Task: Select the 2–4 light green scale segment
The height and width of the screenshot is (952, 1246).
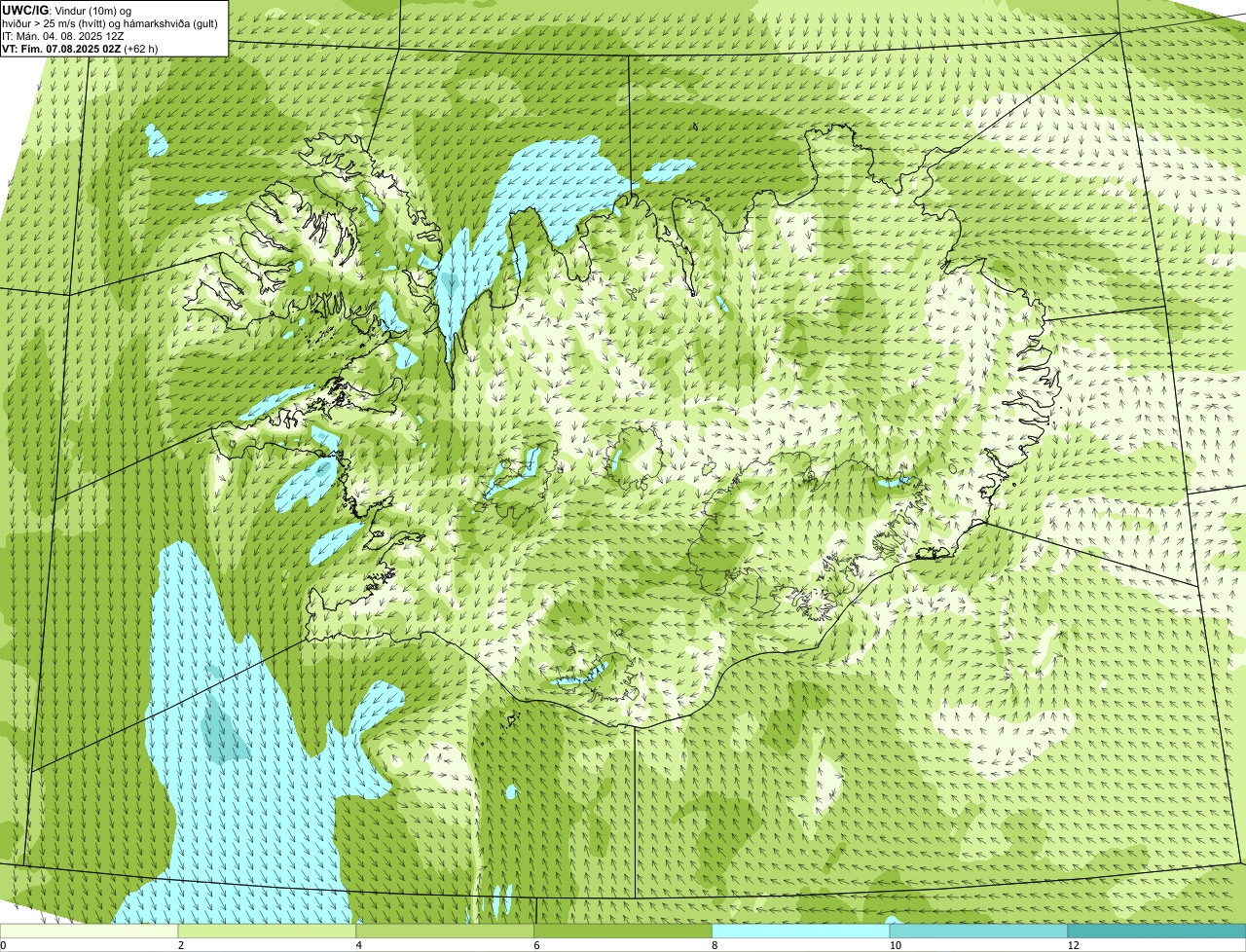Action: pyautogui.click(x=268, y=931)
